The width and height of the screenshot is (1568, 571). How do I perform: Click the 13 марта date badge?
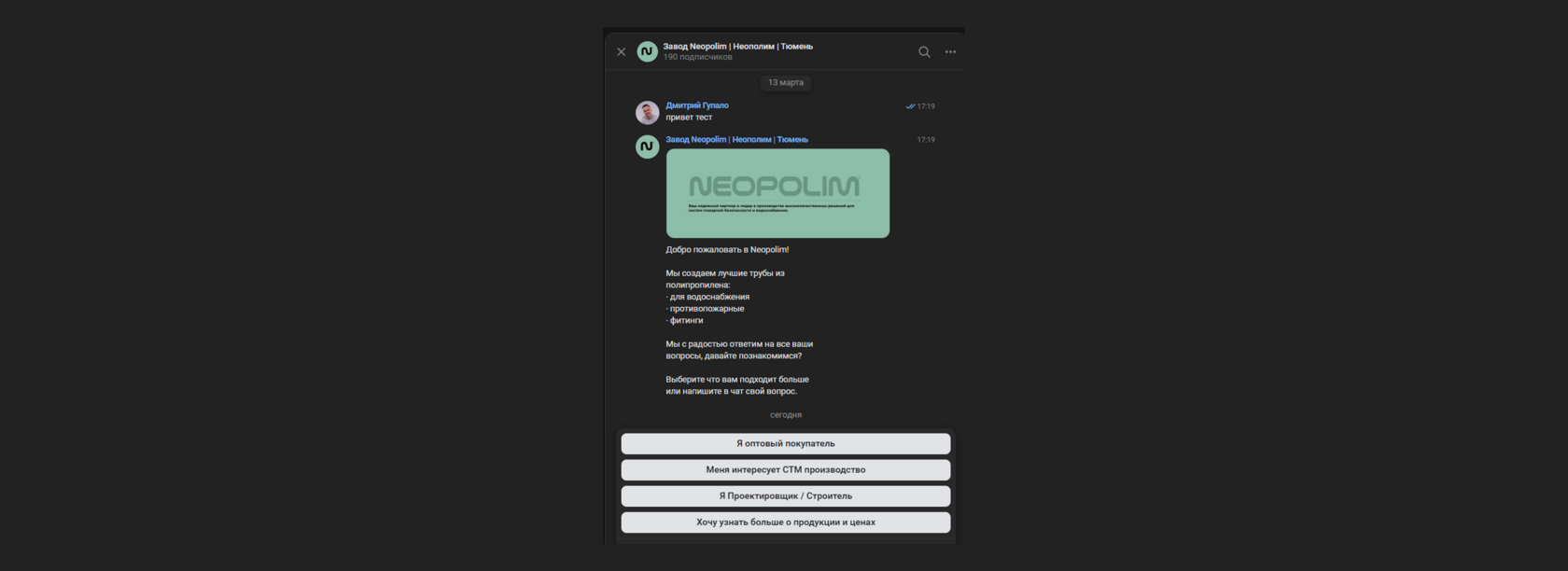(785, 82)
